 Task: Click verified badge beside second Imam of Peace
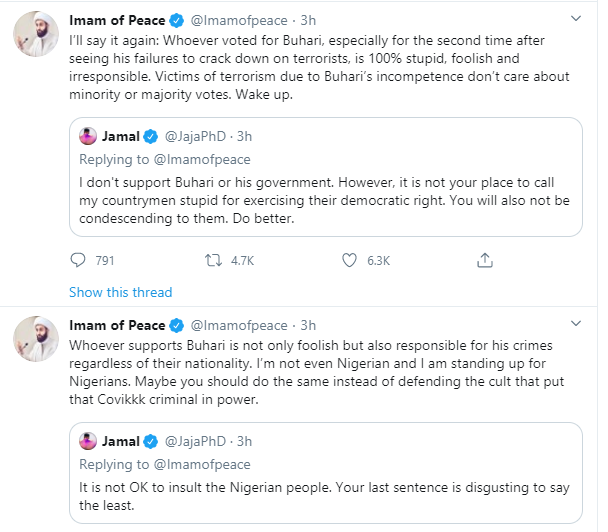click(177, 325)
